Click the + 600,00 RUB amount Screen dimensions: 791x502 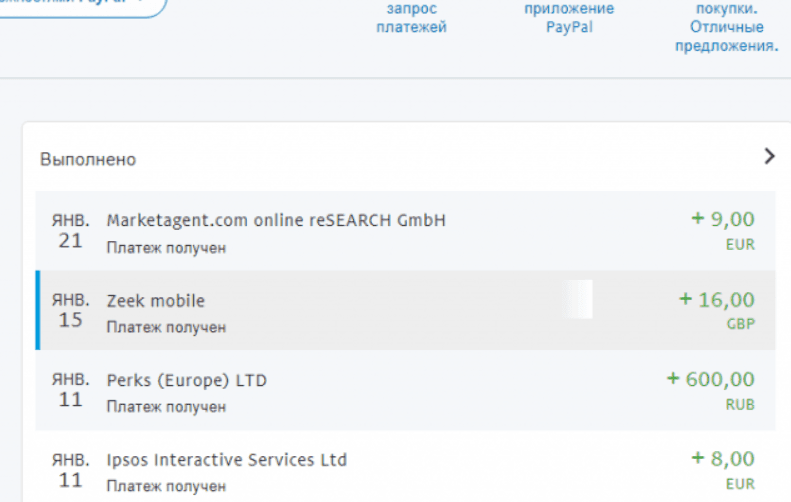pos(710,388)
